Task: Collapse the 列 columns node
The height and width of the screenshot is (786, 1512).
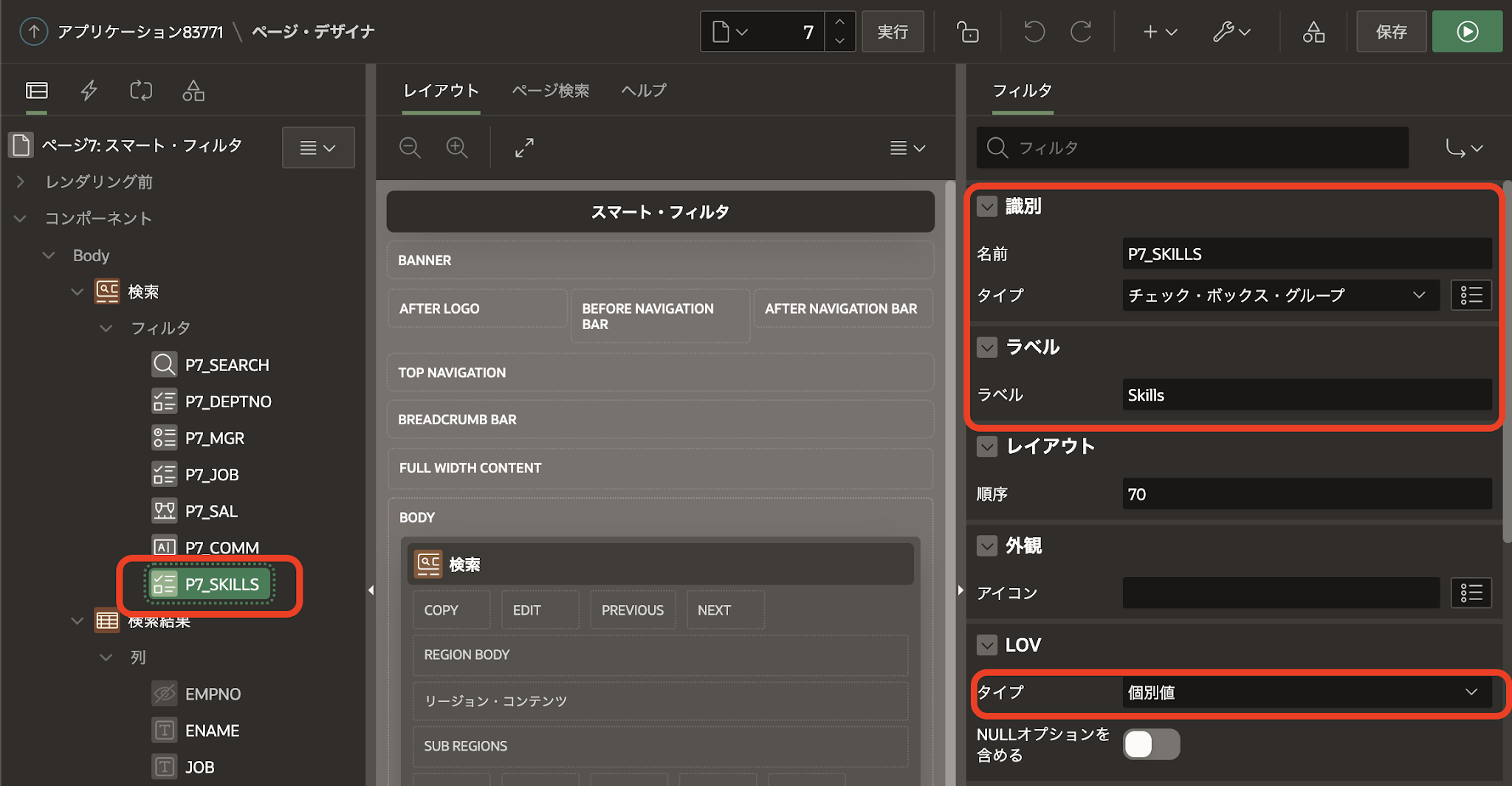Action: click(x=106, y=657)
